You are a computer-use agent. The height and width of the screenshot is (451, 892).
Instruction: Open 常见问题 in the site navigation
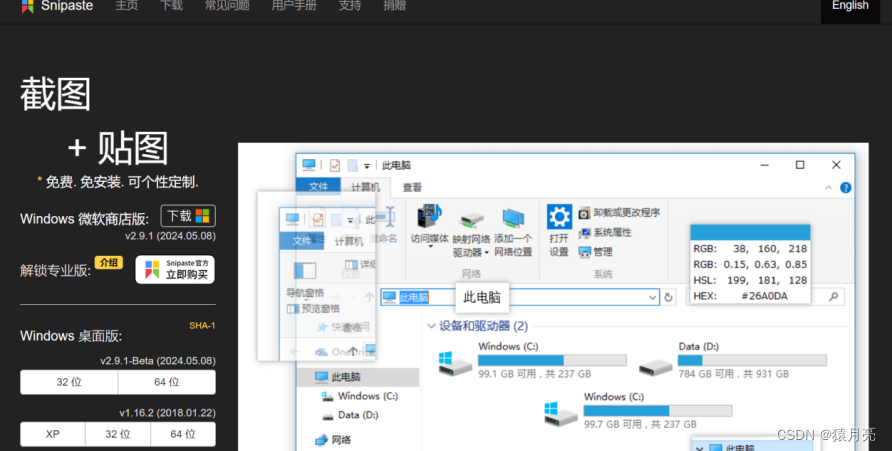(x=228, y=6)
